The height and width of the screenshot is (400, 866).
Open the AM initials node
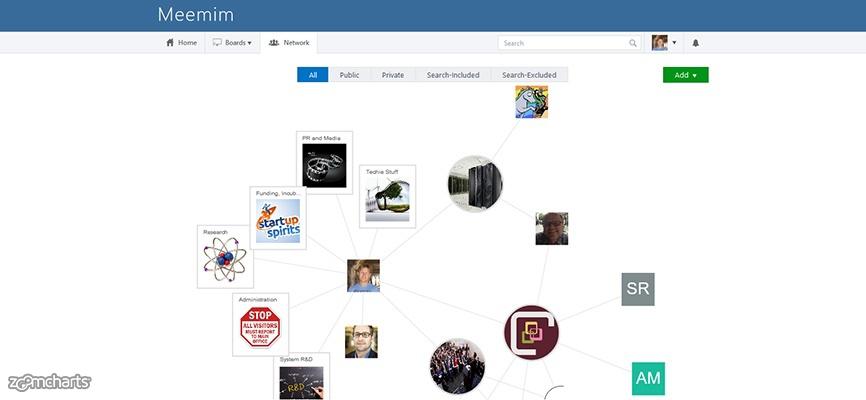pos(648,378)
